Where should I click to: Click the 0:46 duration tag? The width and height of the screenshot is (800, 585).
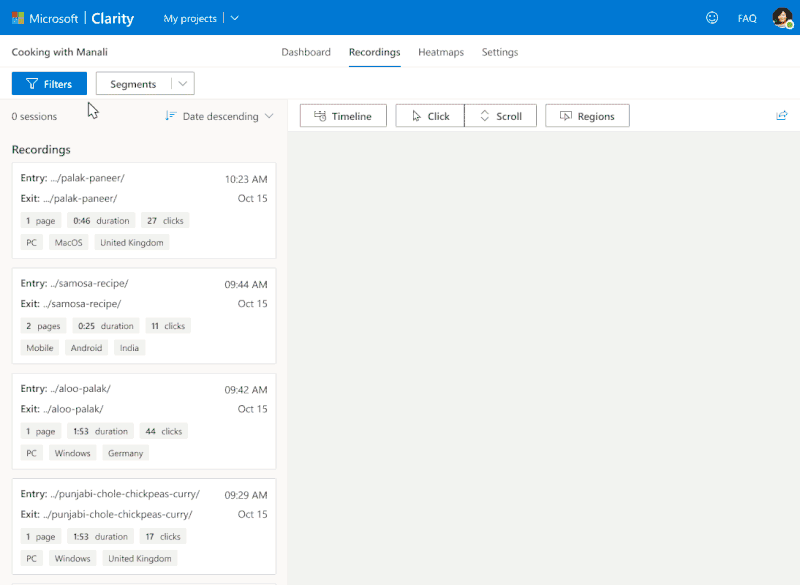point(101,220)
